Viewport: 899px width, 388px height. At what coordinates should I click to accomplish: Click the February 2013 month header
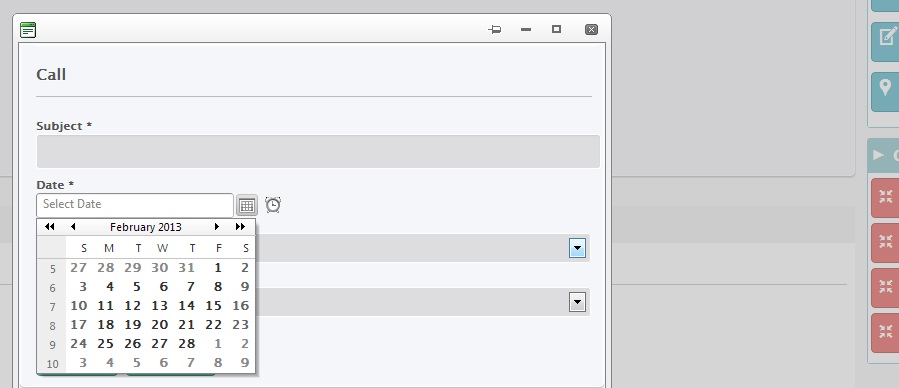pos(146,227)
